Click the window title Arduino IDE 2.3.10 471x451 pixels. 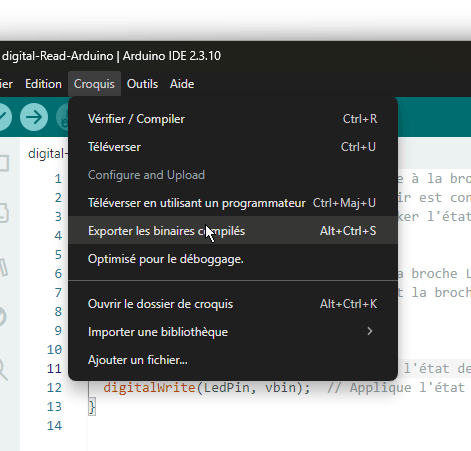pos(172,56)
